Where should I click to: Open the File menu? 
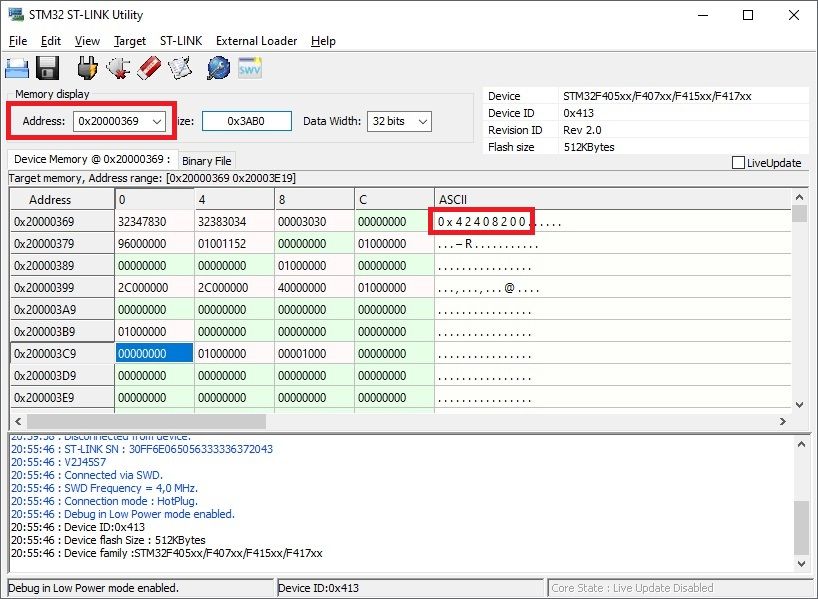(x=18, y=41)
